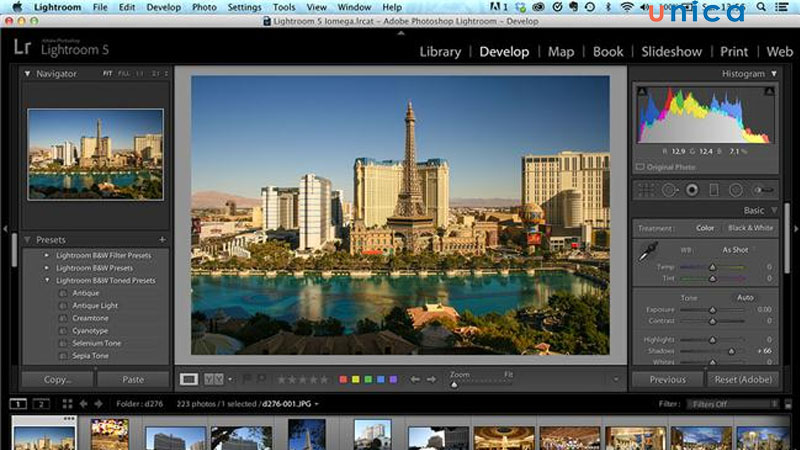
Task: Open Spotlight search in macOS menu bar
Action: (x=761, y=7)
